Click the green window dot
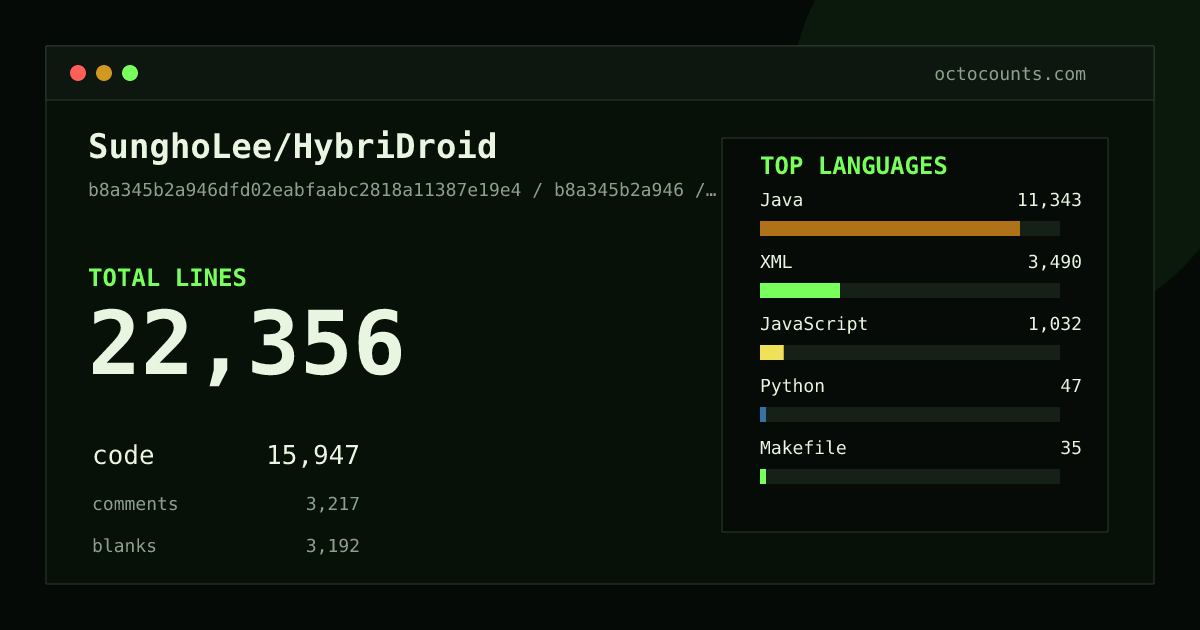The height and width of the screenshot is (630, 1200). coord(130,73)
